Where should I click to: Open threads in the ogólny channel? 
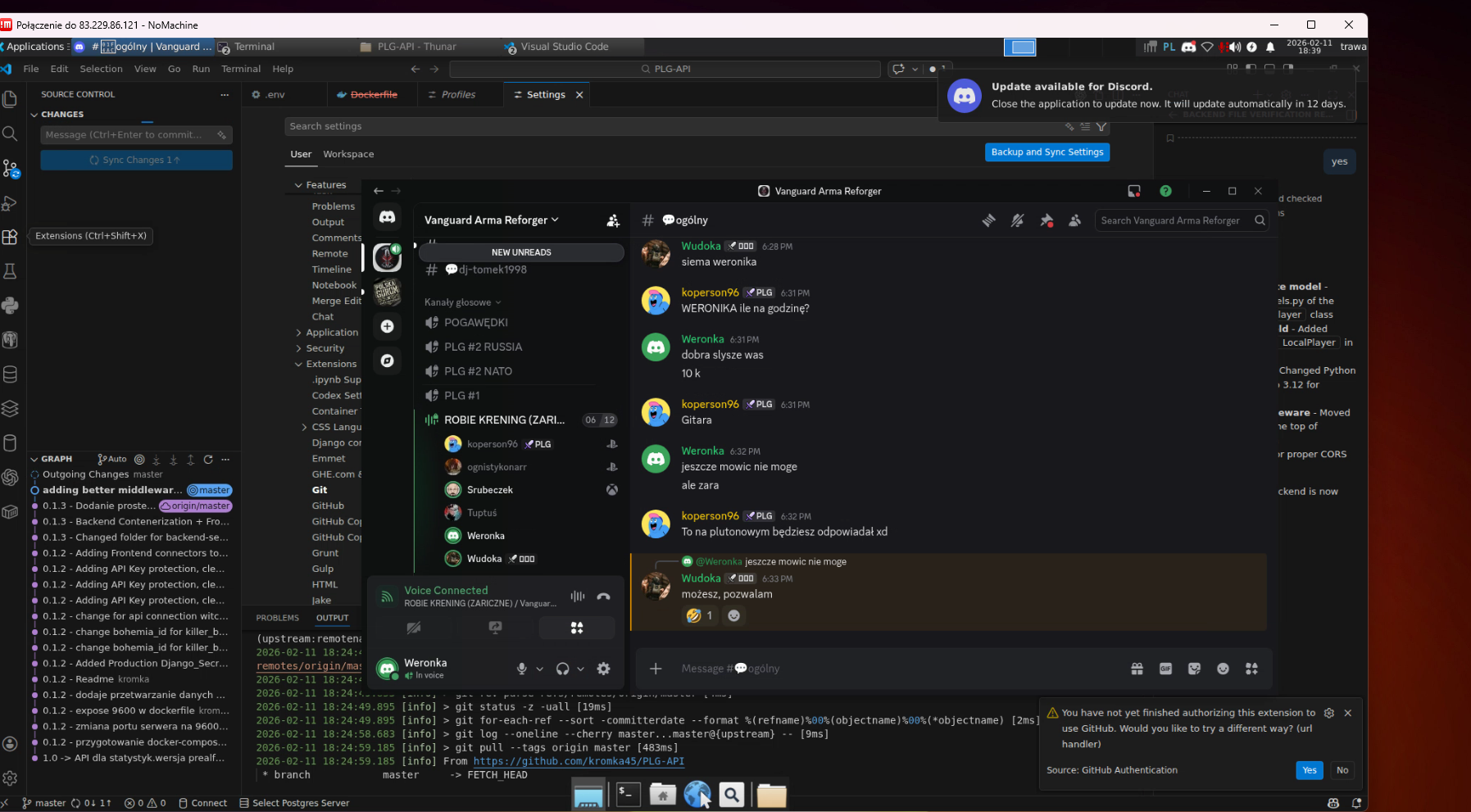[x=988, y=220]
